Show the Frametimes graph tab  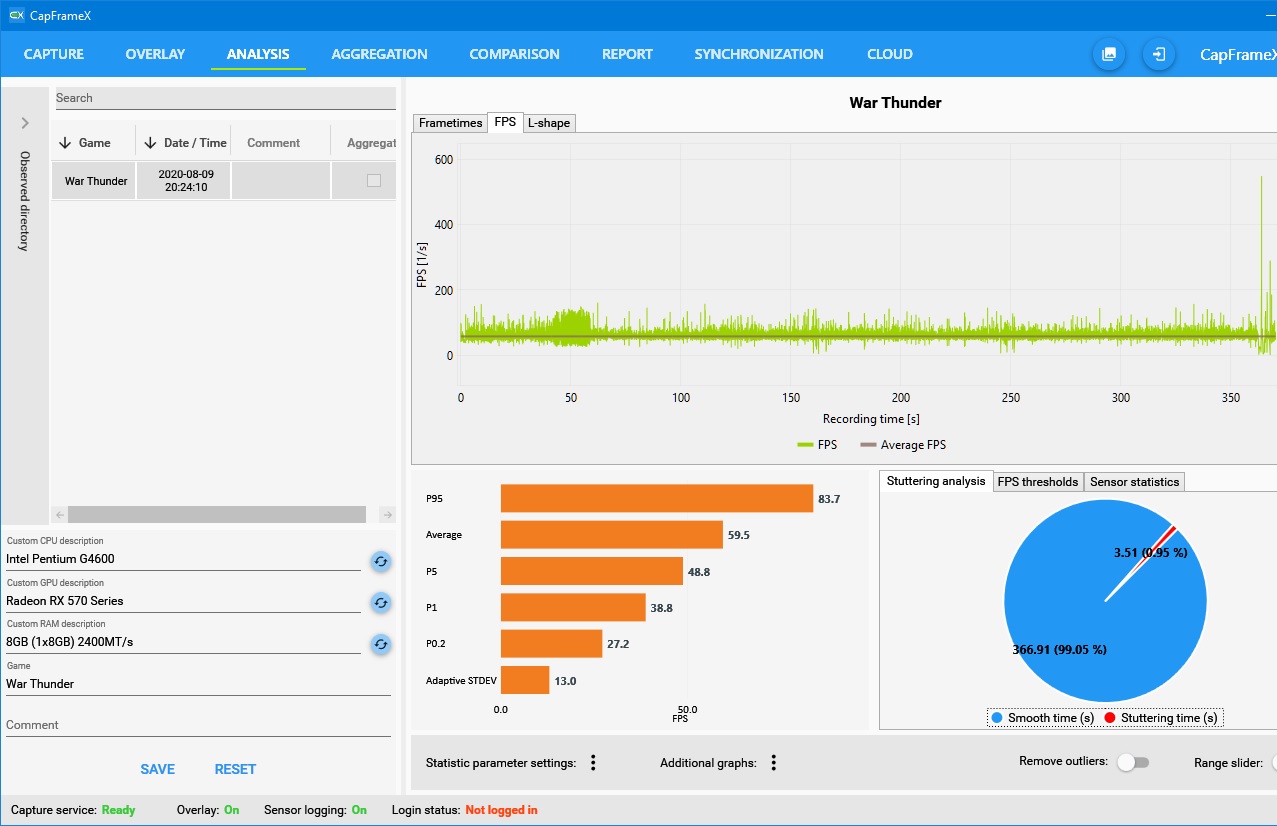450,123
